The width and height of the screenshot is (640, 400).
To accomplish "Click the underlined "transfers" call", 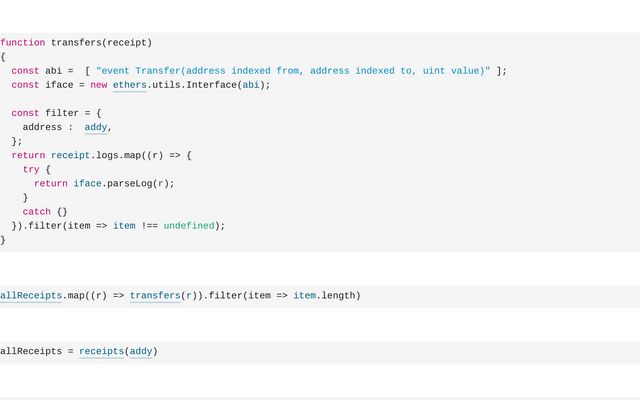I will click(155, 295).
